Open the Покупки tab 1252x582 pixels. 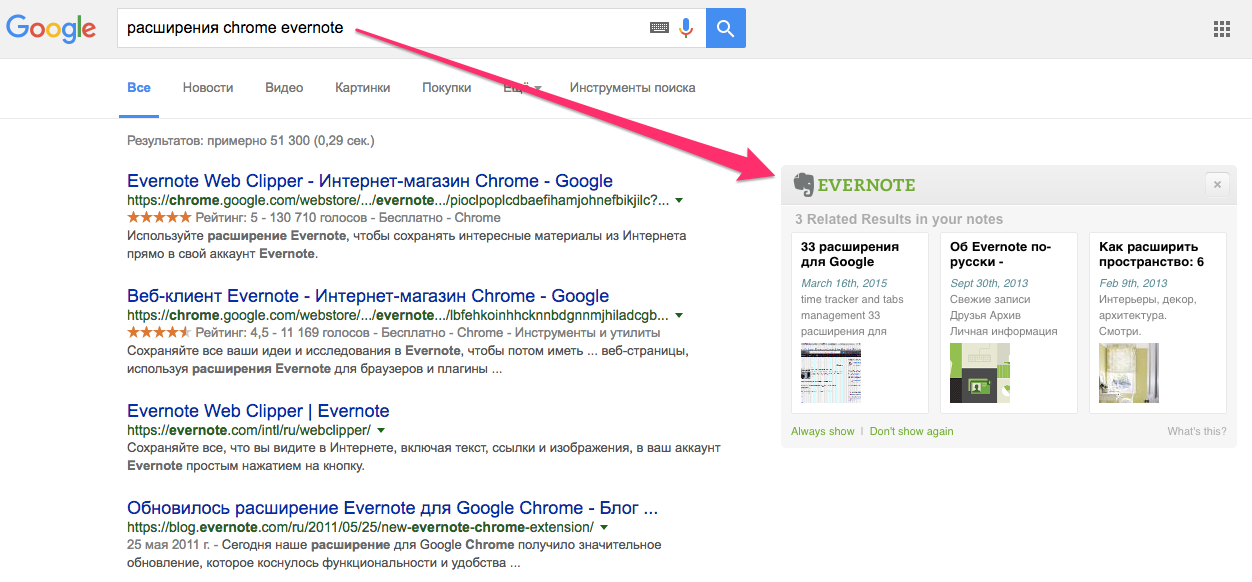click(447, 88)
